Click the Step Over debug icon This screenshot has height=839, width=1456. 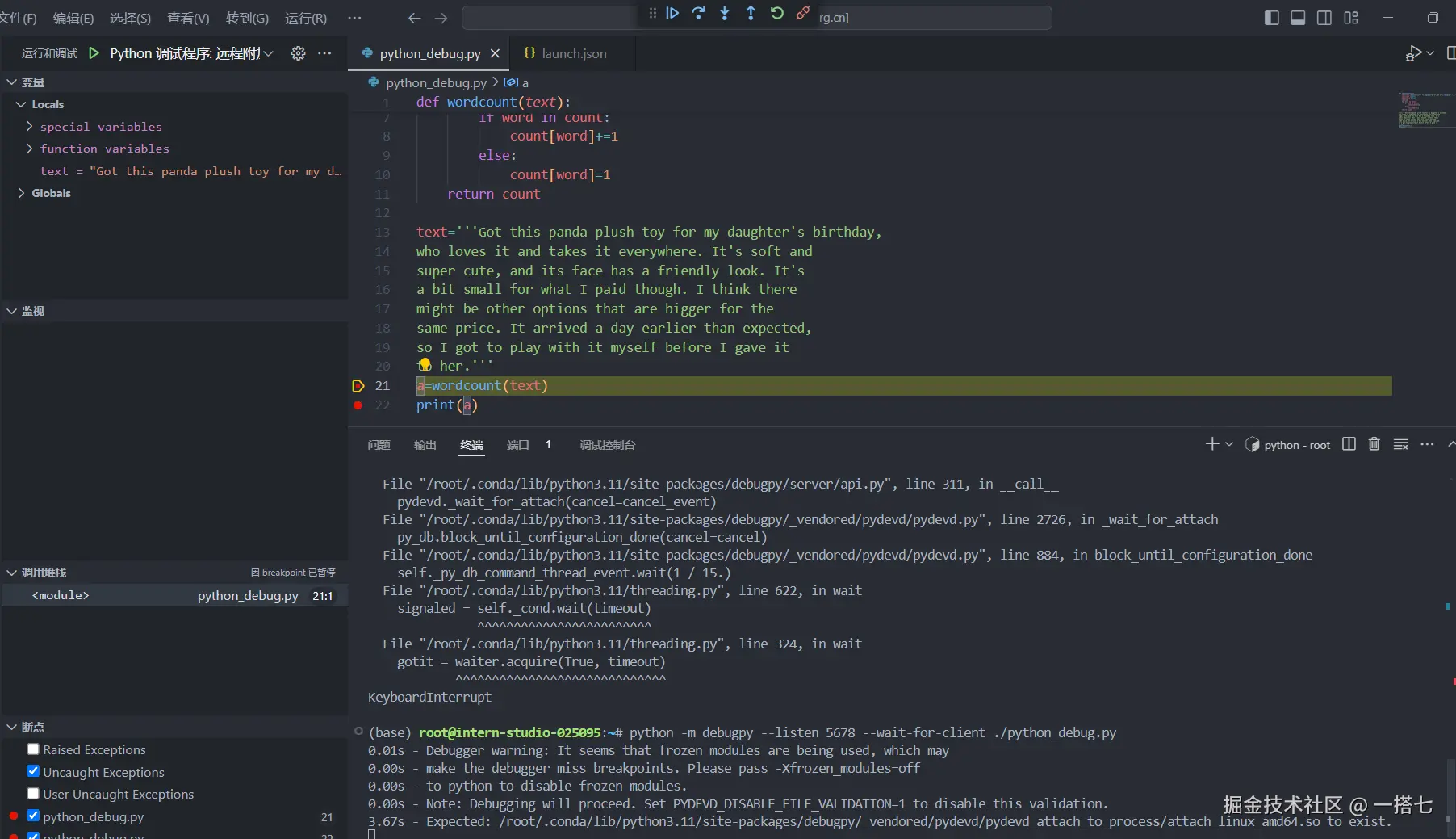coord(699,14)
